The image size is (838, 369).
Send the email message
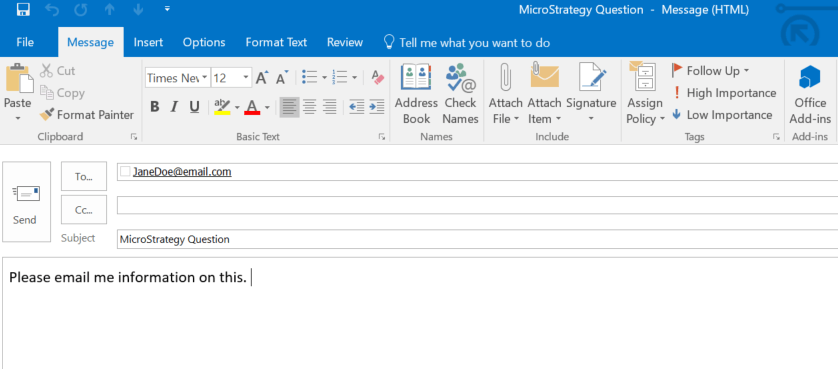click(26, 202)
